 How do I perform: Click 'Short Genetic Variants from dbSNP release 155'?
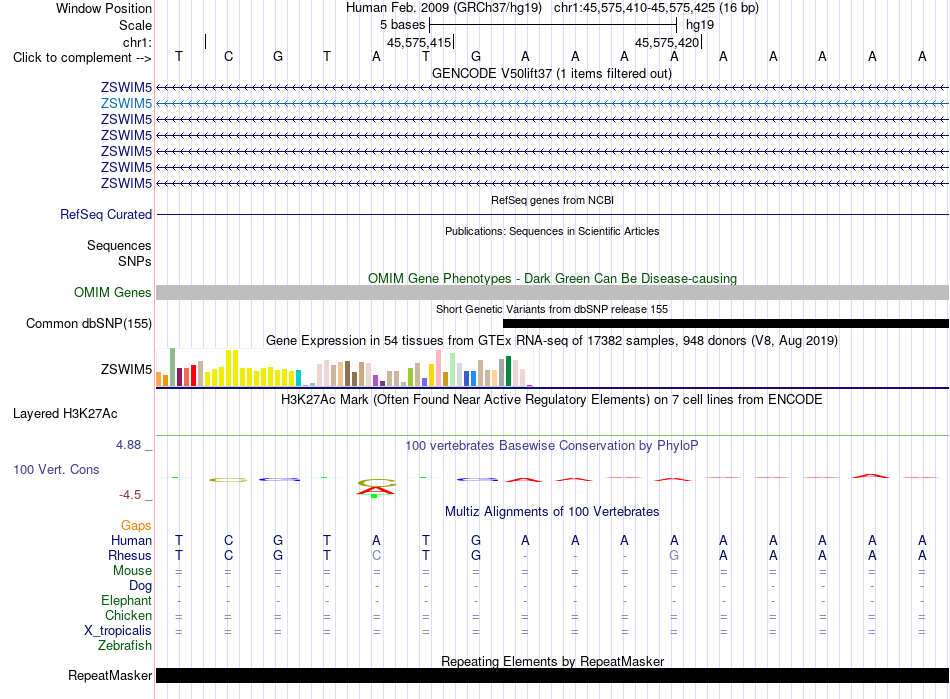(x=552, y=309)
